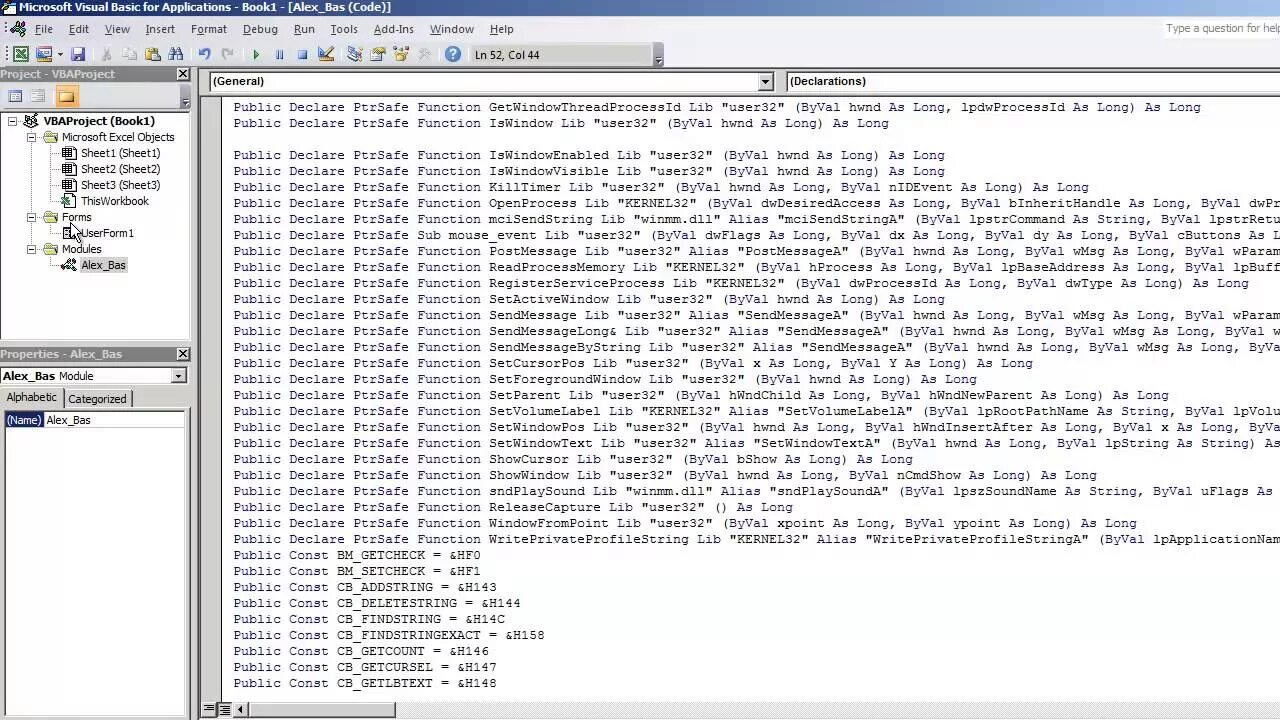
Task: Open the Tools menu
Action: pyautogui.click(x=344, y=29)
